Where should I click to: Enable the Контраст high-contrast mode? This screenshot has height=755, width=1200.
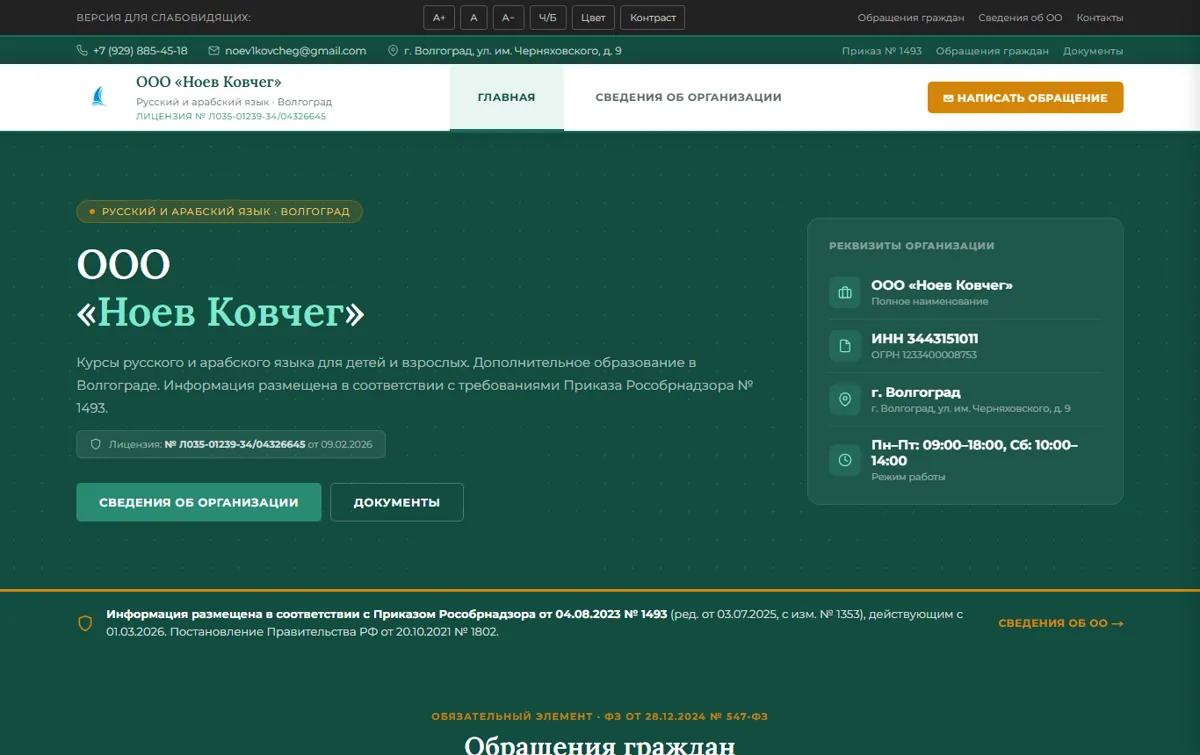[653, 18]
